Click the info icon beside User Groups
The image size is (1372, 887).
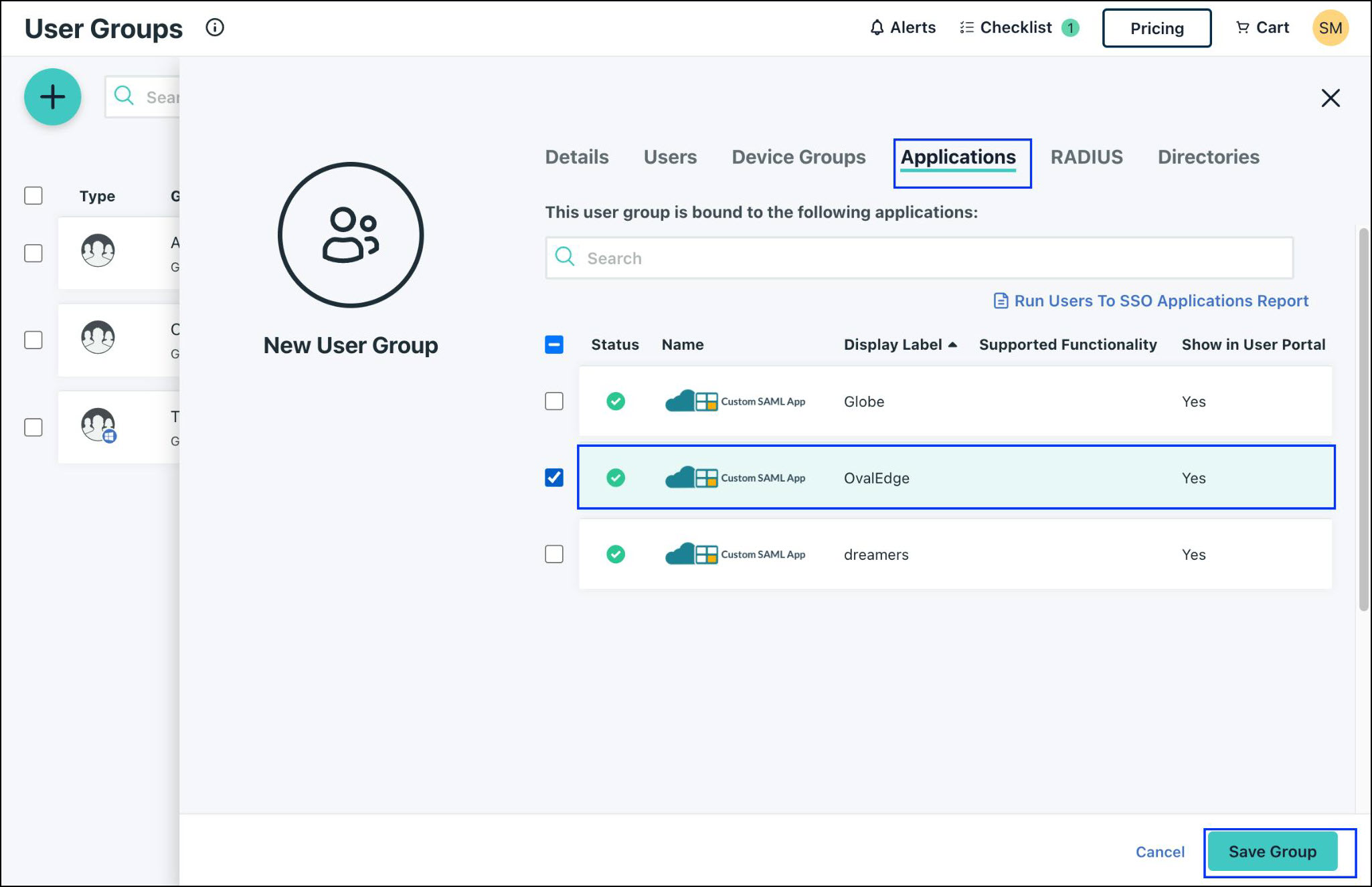tap(215, 27)
